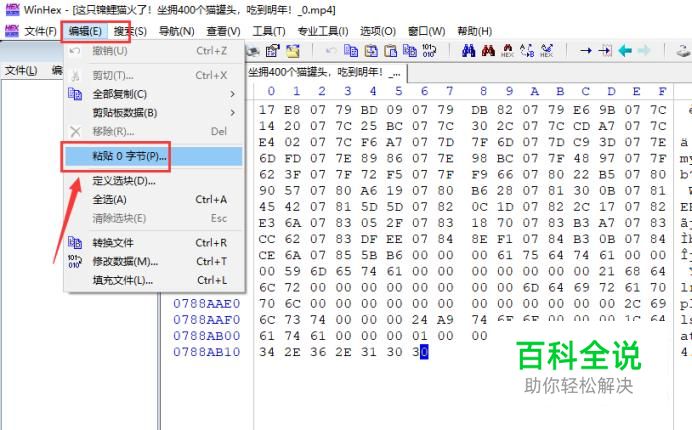Open the 导航(N) menu

pyautogui.click(x=177, y=31)
